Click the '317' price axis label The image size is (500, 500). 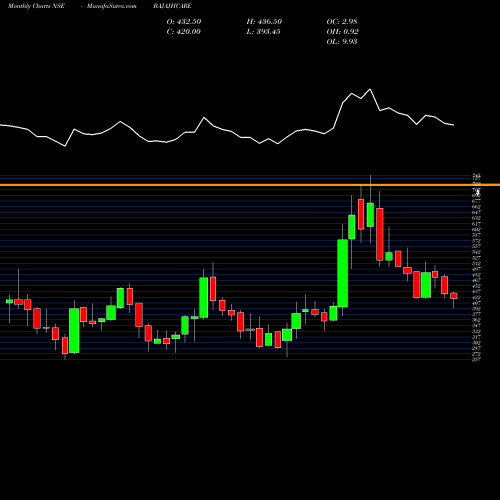(476, 337)
